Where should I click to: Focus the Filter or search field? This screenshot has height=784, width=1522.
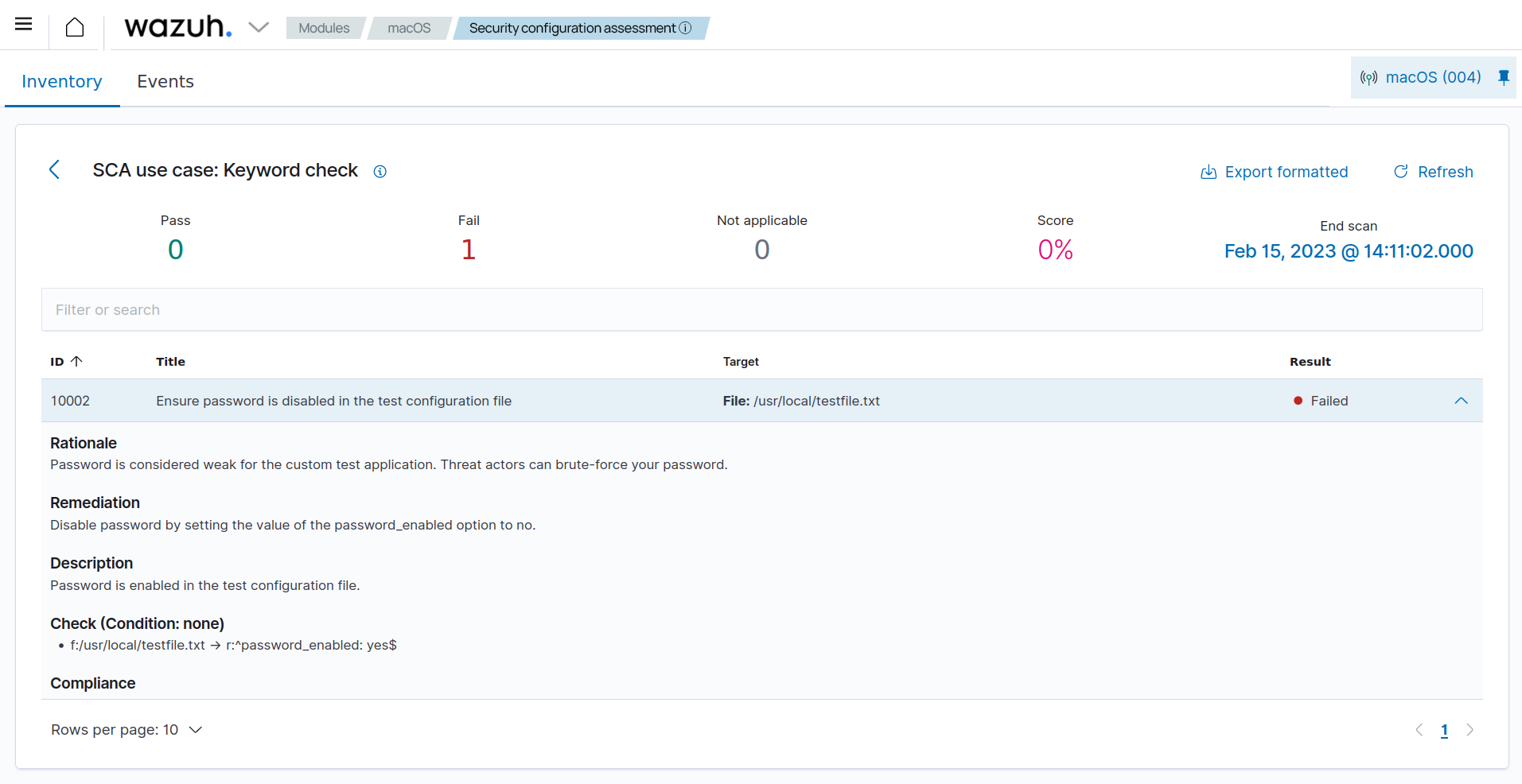(762, 309)
